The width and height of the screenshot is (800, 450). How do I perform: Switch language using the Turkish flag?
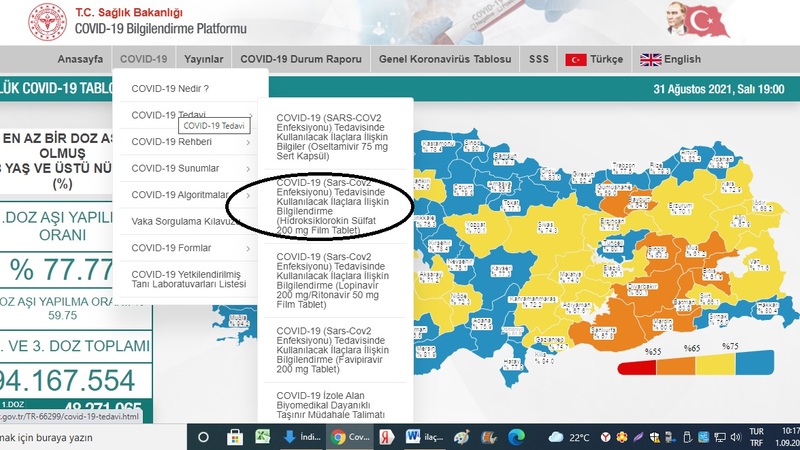pyautogui.click(x=575, y=60)
